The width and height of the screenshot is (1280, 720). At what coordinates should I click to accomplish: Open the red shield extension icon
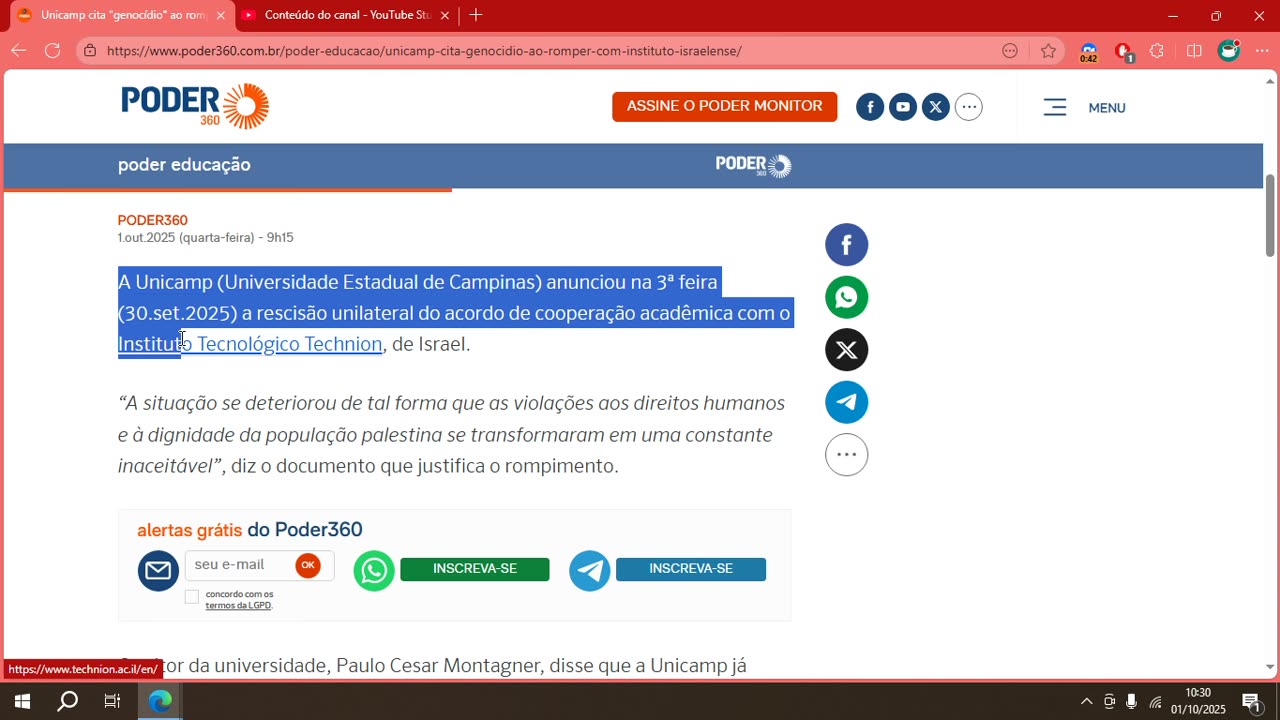1123,52
